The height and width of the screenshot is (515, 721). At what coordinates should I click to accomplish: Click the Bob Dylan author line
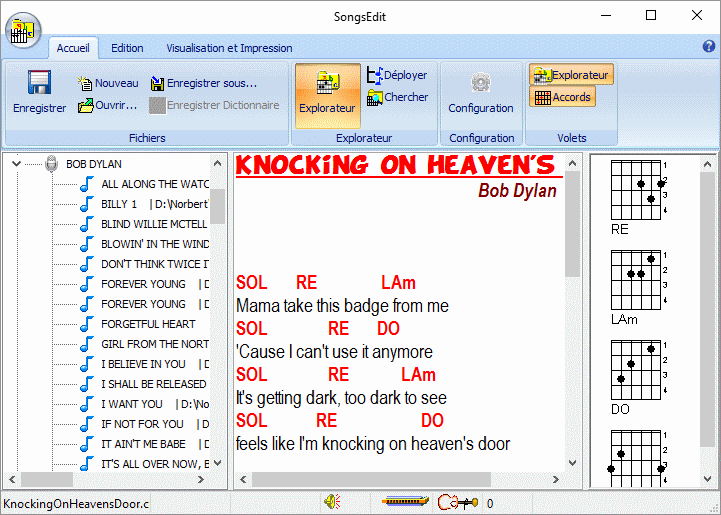coord(517,190)
